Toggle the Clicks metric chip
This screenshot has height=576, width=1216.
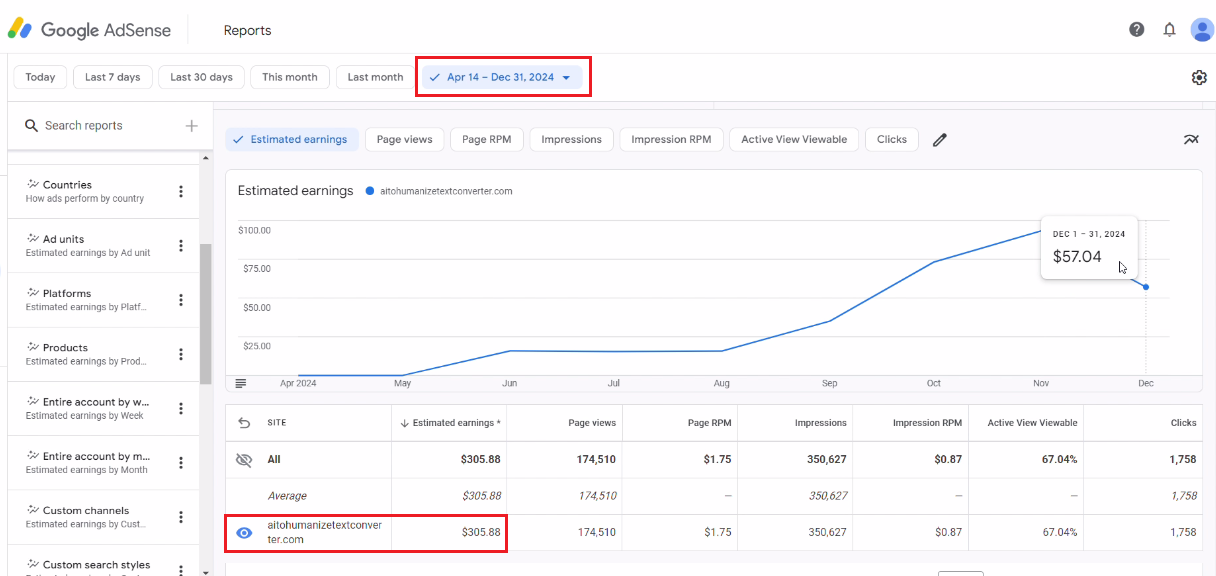pyautogui.click(x=892, y=139)
